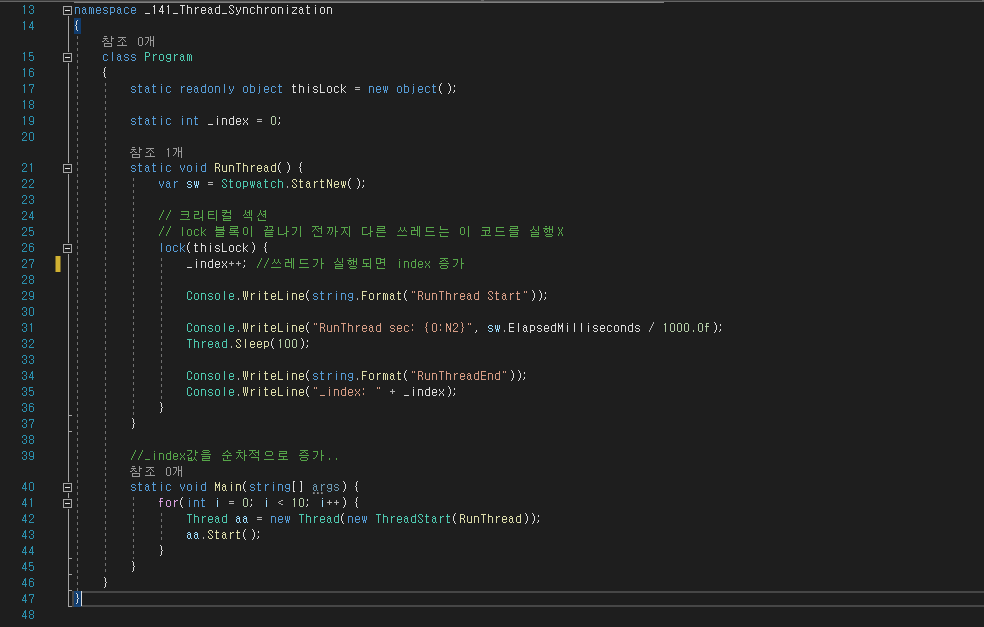Collapse the lock(thisLock) block
The height and width of the screenshot is (627, 984).
click(67, 248)
